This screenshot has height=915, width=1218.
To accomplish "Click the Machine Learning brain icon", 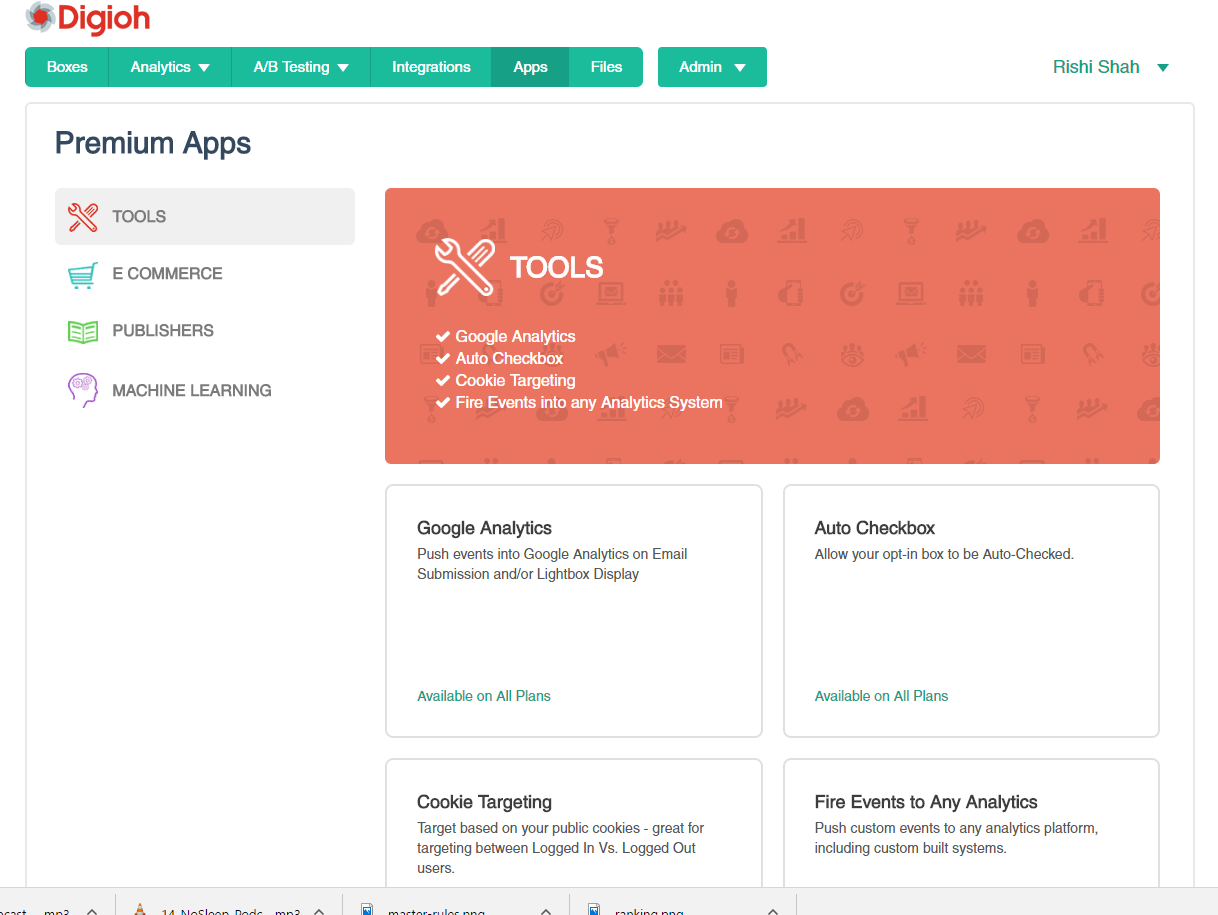I will pyautogui.click(x=83, y=390).
